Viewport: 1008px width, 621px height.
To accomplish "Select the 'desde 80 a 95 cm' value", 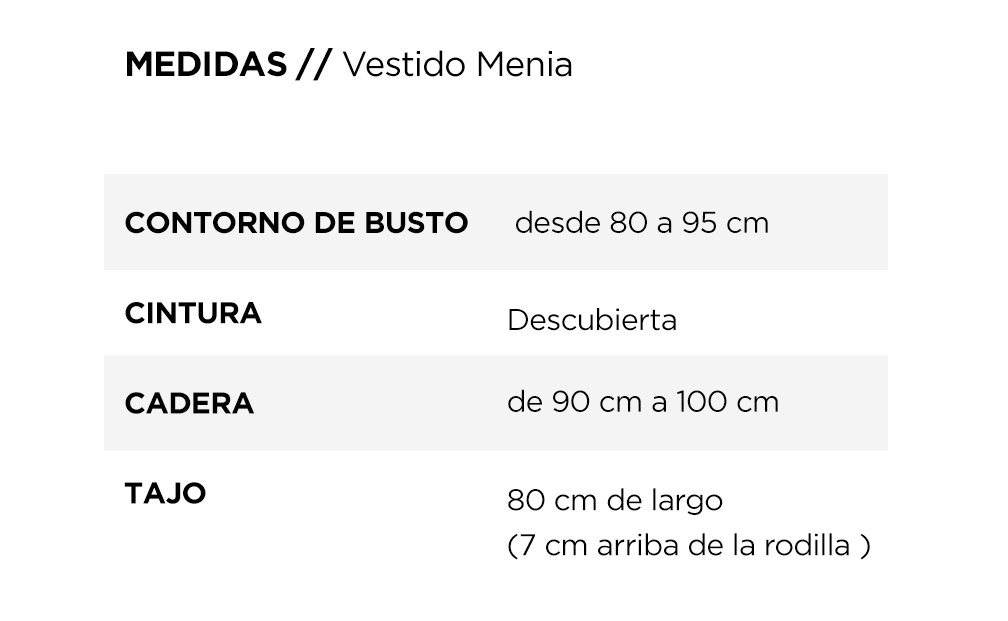I will (x=642, y=223).
